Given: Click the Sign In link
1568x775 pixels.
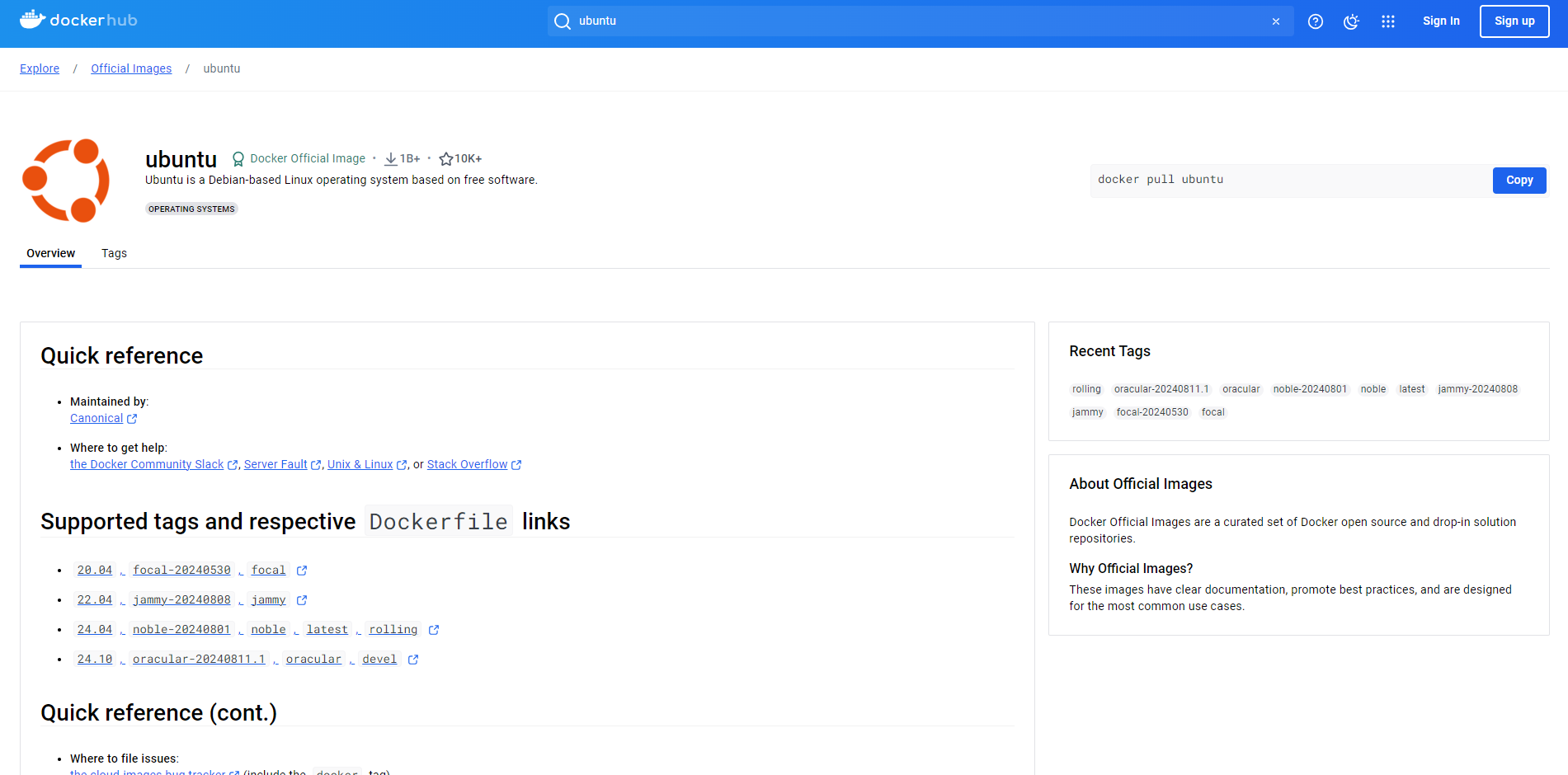Looking at the screenshot, I should tap(1441, 21).
